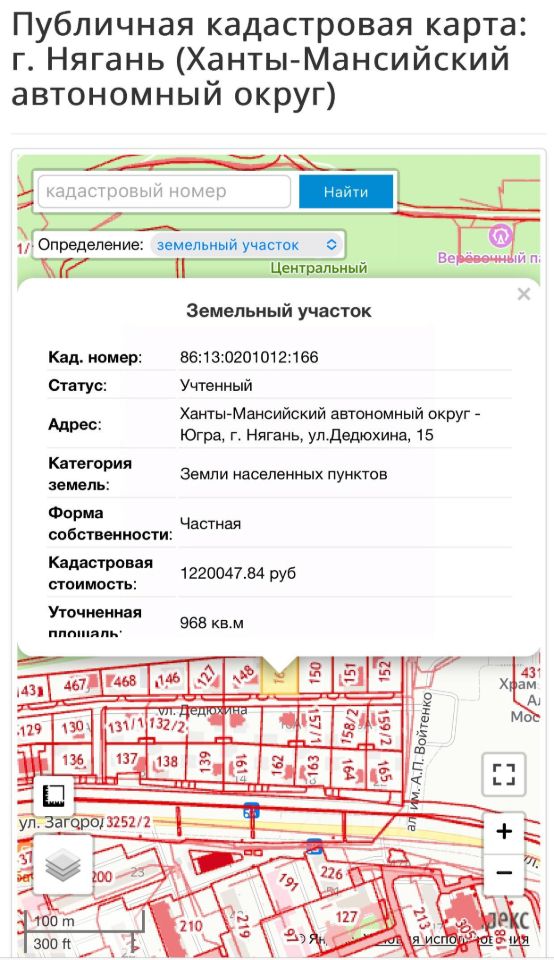Select parcel 468 on the map

point(124,681)
